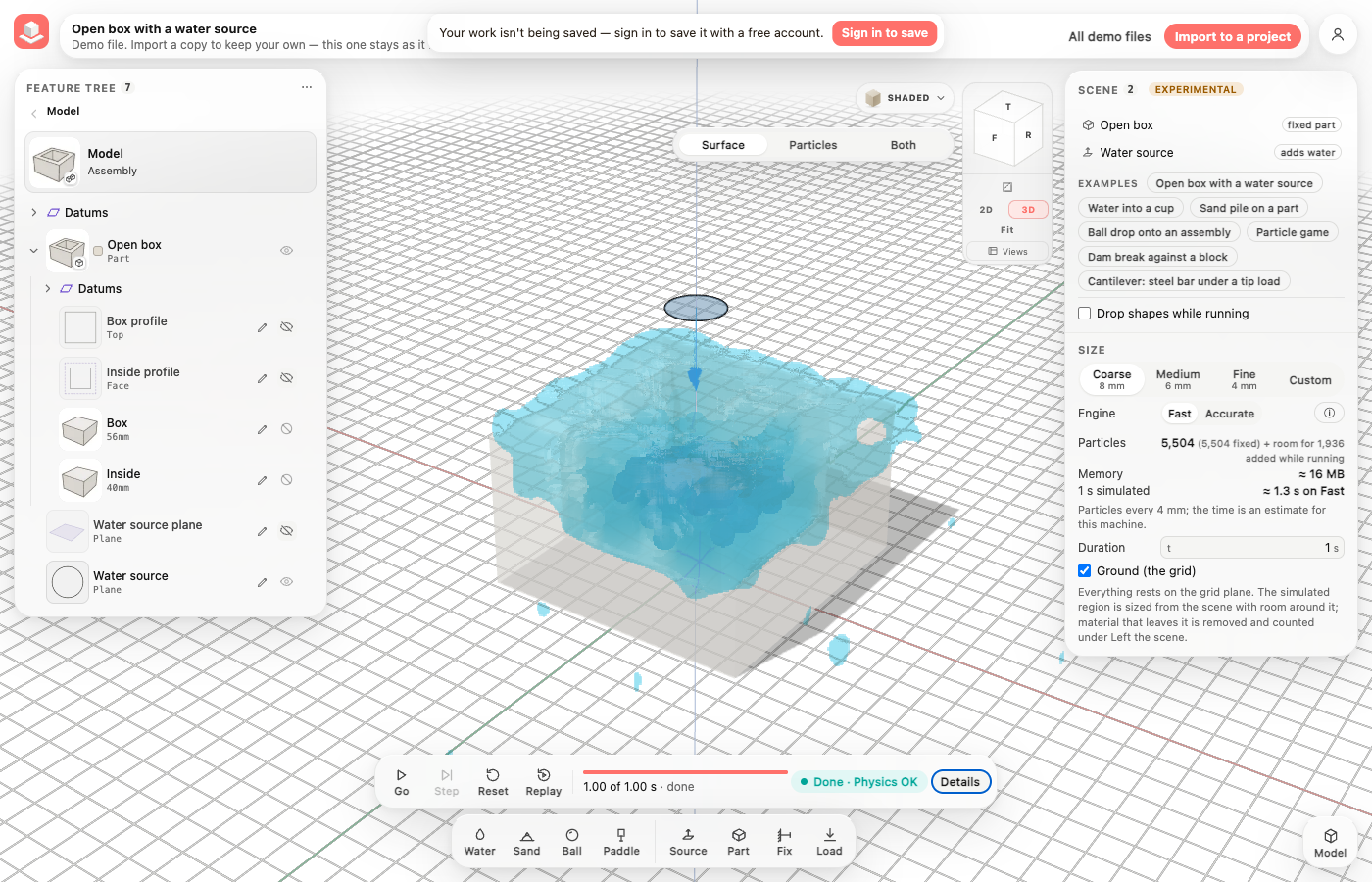Switch to Particles display tab

pos(813,145)
